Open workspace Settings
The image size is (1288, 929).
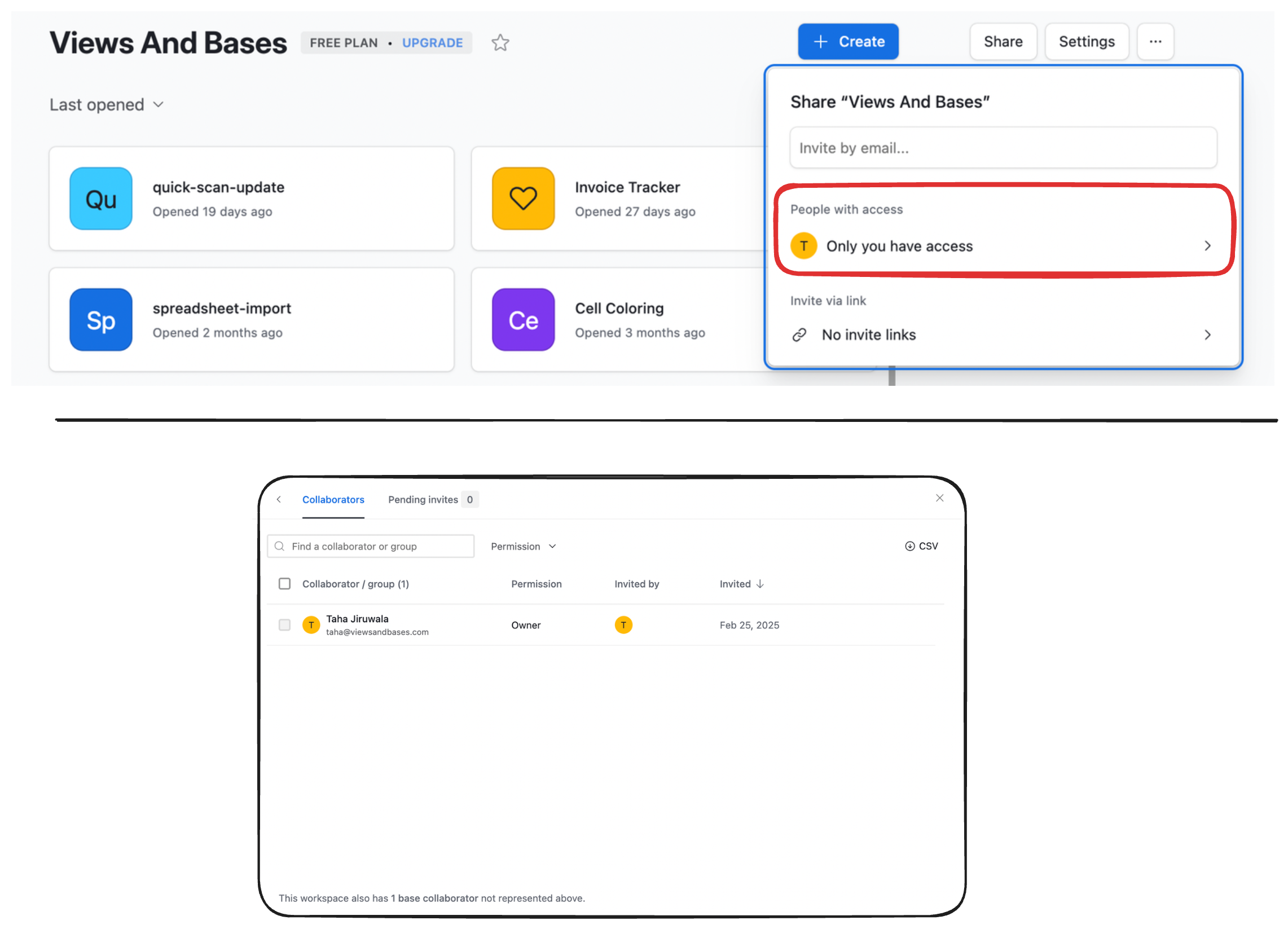click(1086, 41)
